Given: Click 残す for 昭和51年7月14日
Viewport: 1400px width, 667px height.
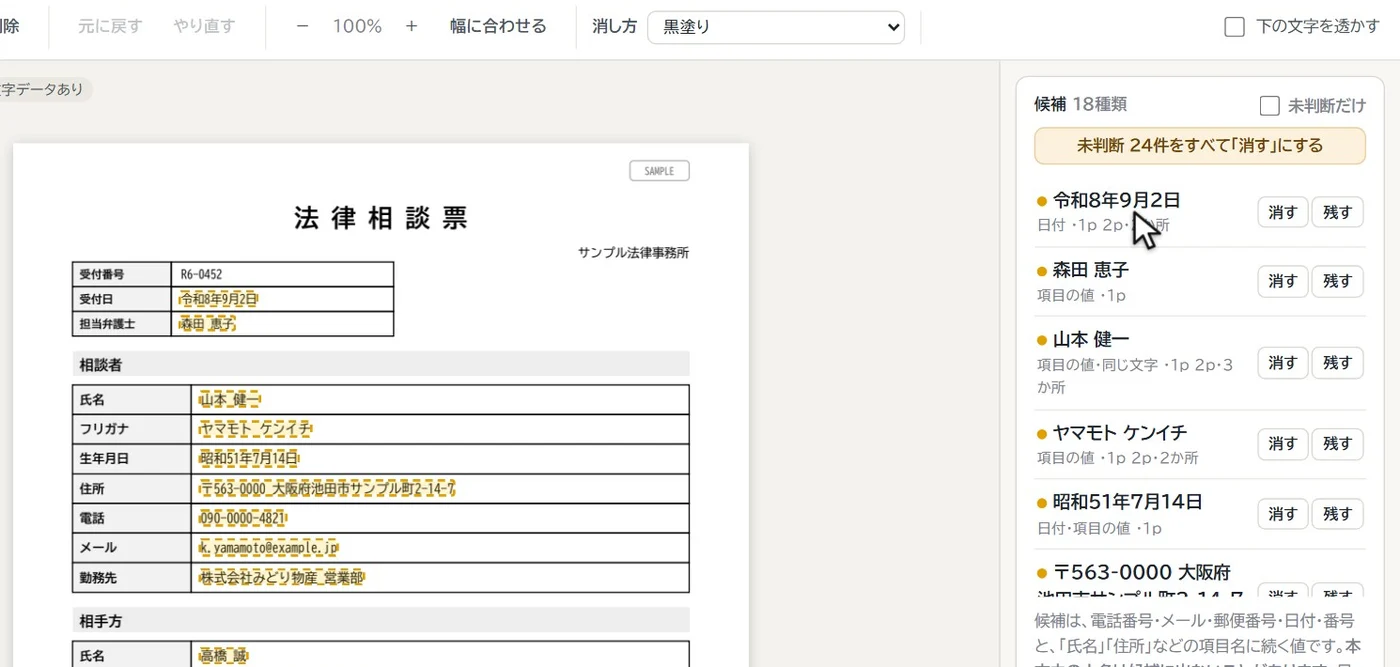Looking at the screenshot, I should [x=1337, y=514].
